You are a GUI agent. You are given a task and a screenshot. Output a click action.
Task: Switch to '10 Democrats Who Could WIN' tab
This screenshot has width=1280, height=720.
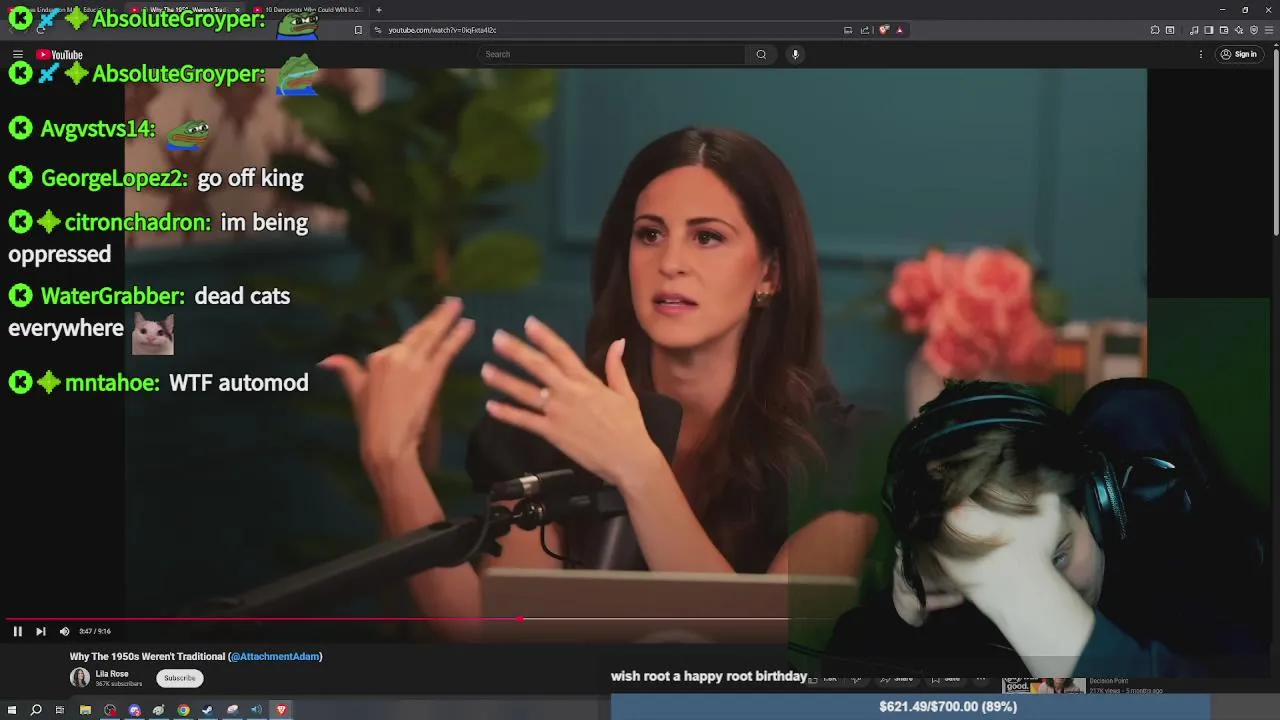click(x=310, y=10)
